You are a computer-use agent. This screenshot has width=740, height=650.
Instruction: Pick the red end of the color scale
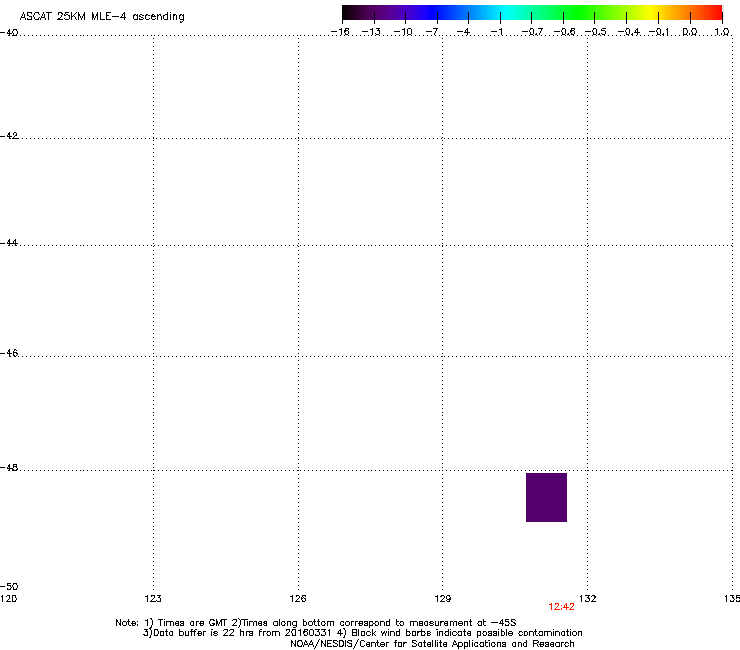[713, 12]
